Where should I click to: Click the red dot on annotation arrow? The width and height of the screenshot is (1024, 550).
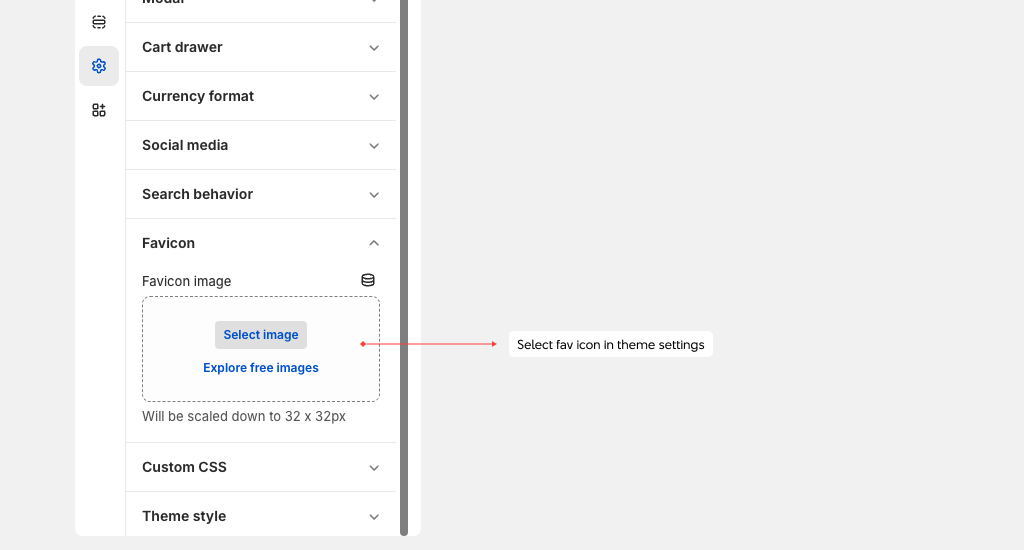(362, 344)
